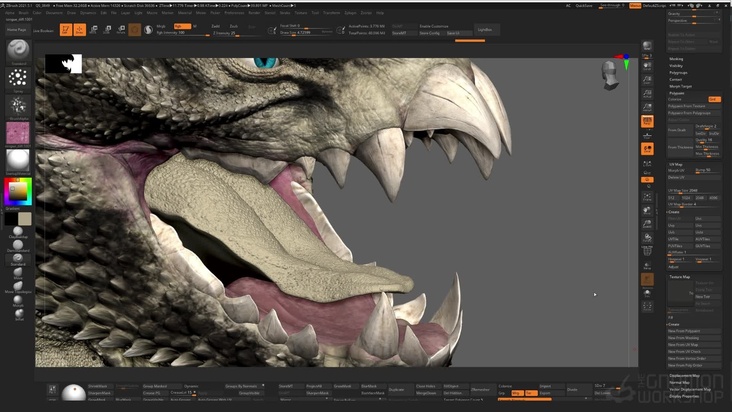
Task: Select the beige main color swatch
Action: [25, 218]
